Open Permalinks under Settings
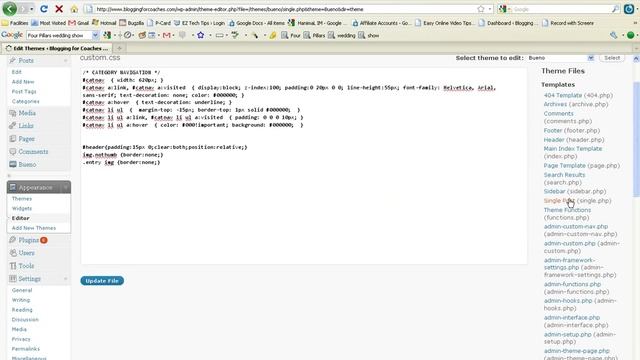 coord(26,349)
